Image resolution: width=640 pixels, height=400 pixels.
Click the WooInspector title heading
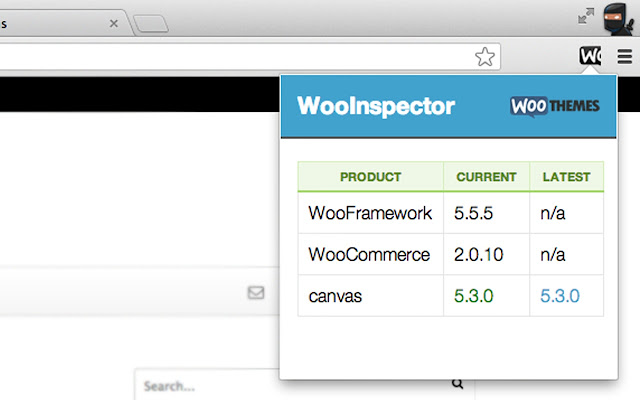coord(376,106)
